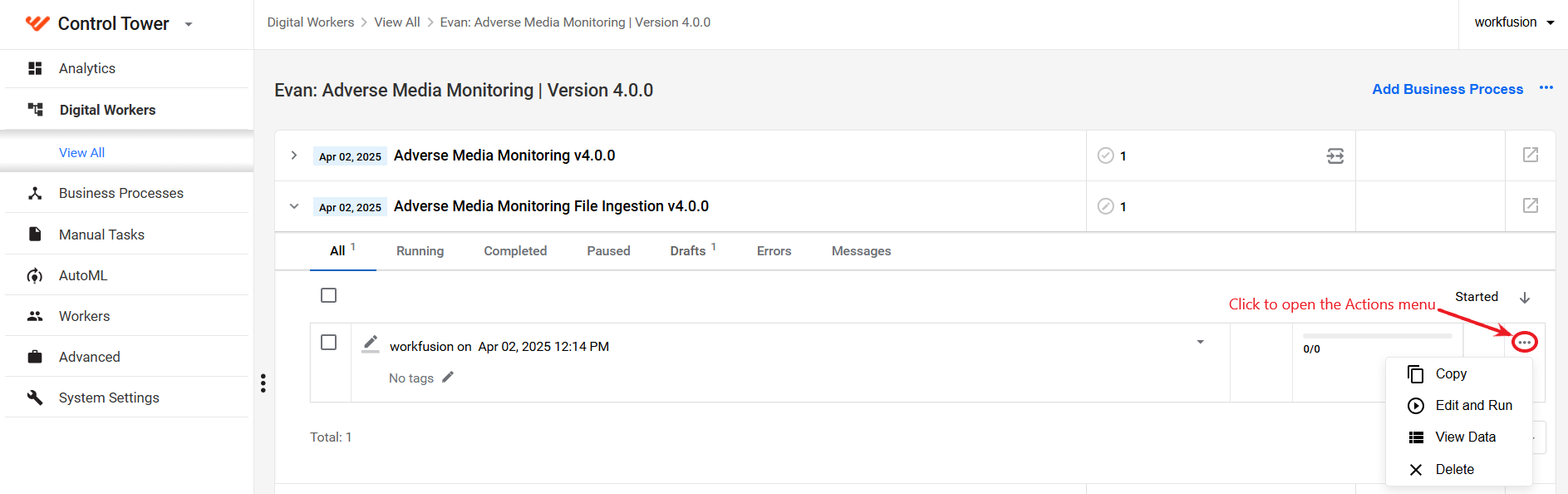Select the All tab
This screenshot has width=1568, height=494.
click(342, 251)
